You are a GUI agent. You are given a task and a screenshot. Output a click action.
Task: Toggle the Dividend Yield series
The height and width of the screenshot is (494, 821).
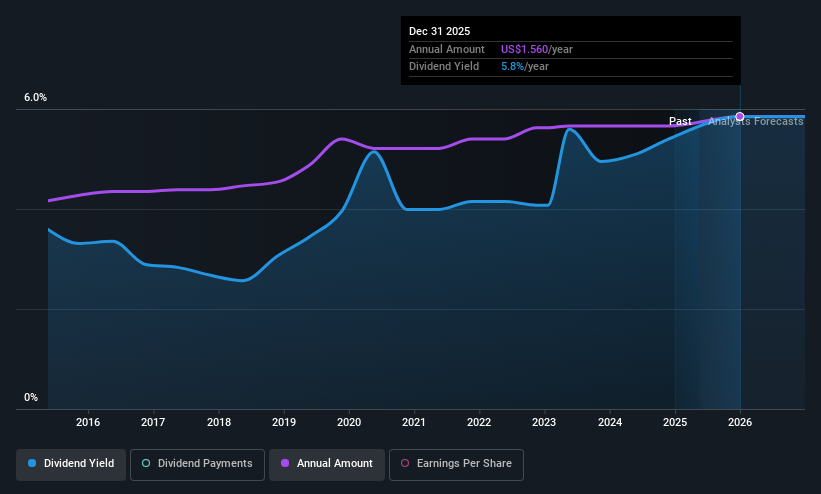click(x=71, y=464)
